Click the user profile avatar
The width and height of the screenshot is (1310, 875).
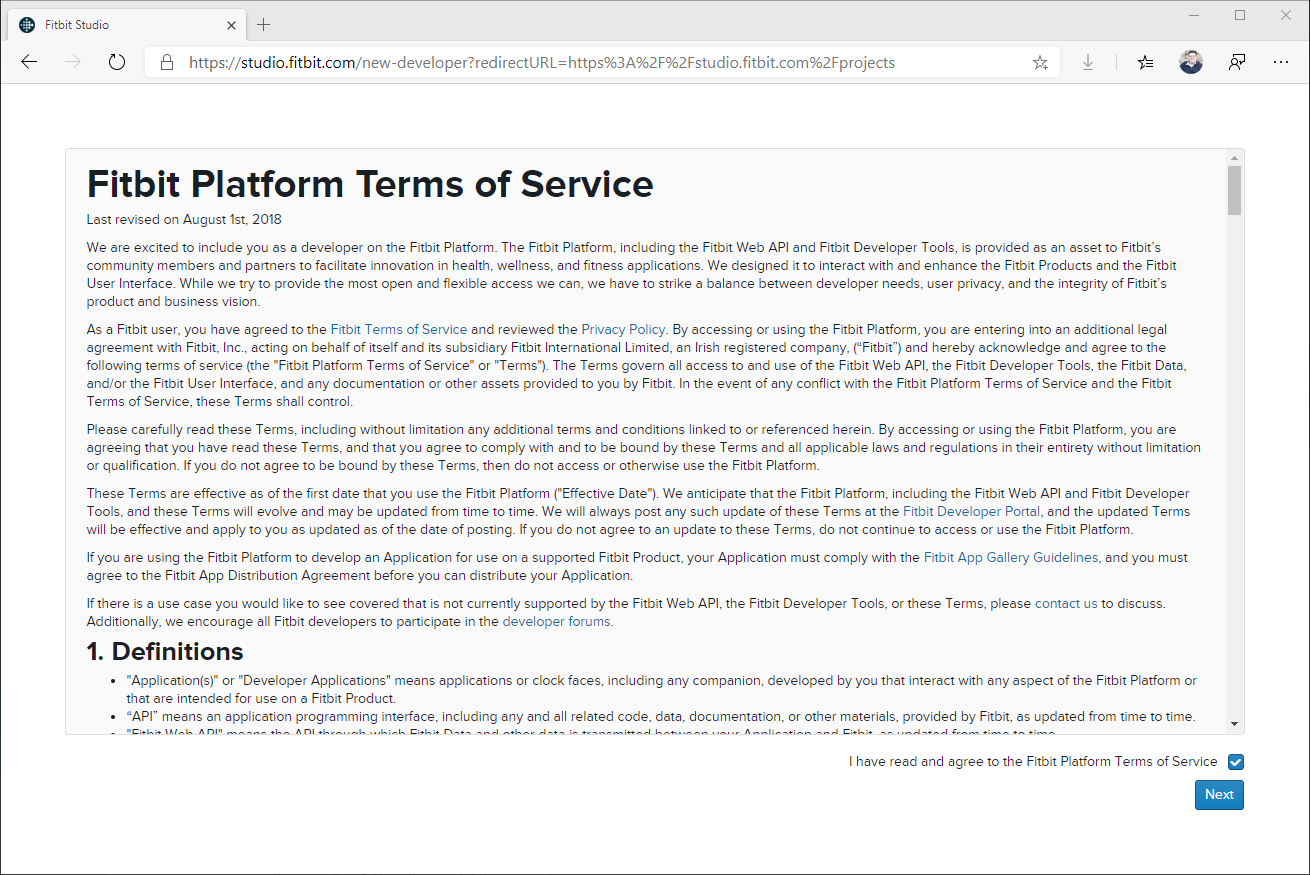[1190, 62]
